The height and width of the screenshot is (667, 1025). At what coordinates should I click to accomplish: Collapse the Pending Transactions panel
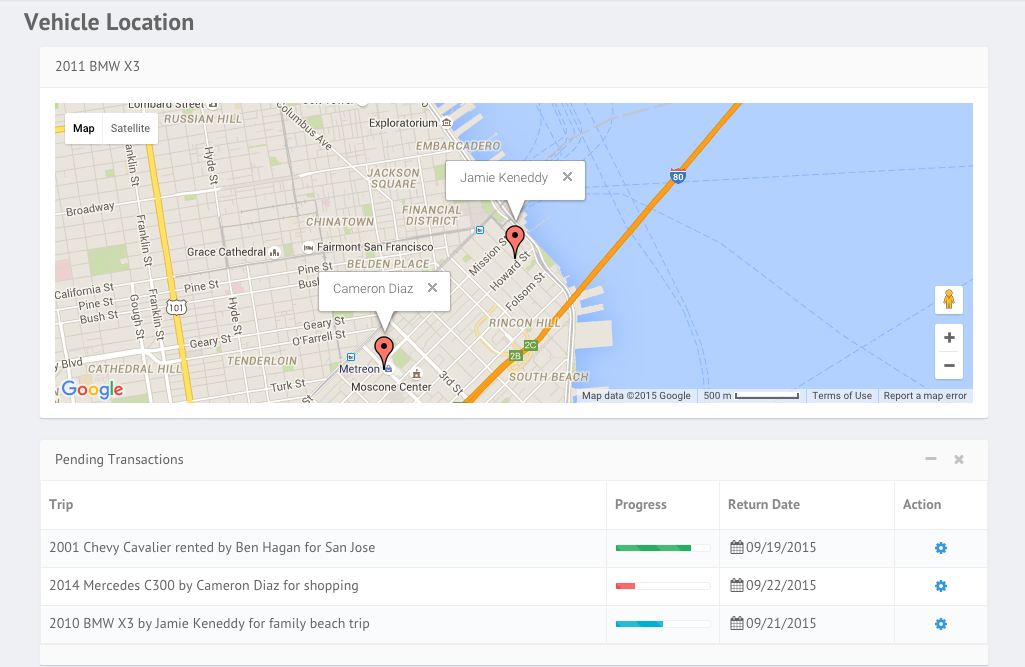[x=931, y=459]
